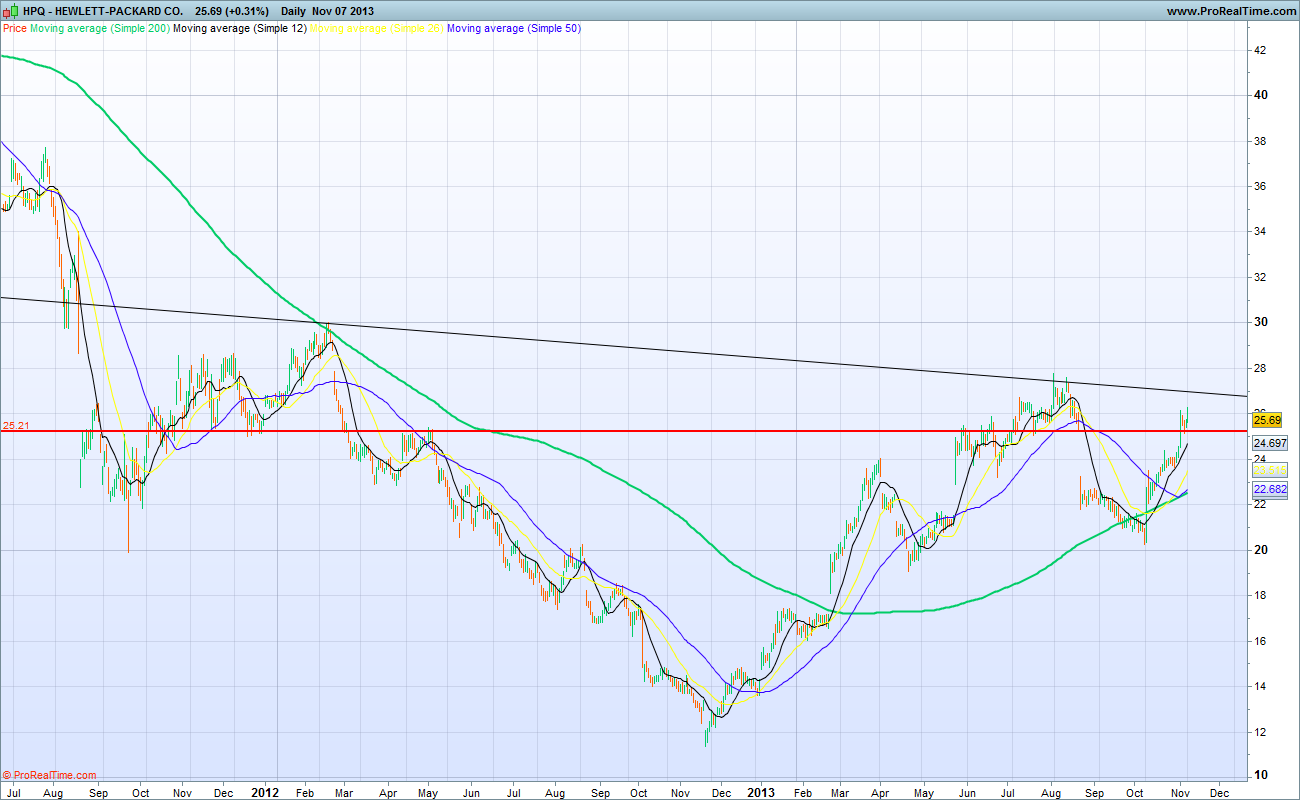Image resolution: width=1300 pixels, height=800 pixels.
Task: Select Moving average (Simple 26) legend
Action: click(377, 28)
